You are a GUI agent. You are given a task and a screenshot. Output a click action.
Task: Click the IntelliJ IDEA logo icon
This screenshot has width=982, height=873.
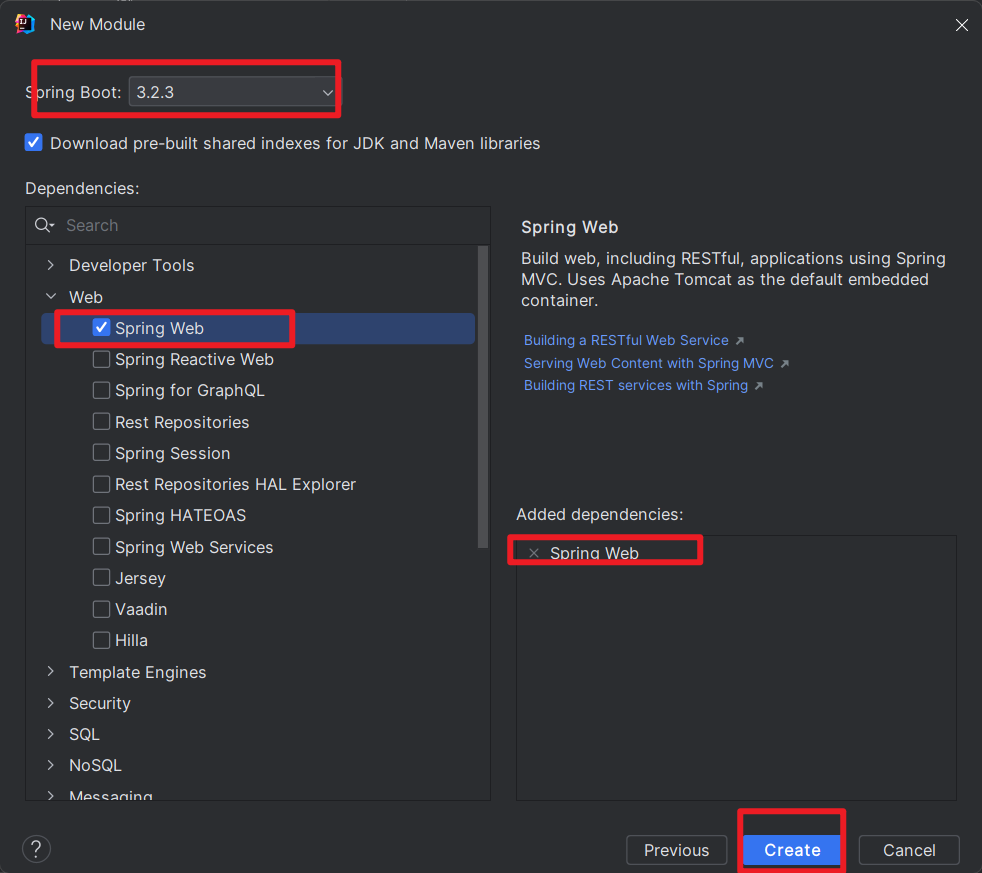point(24,24)
